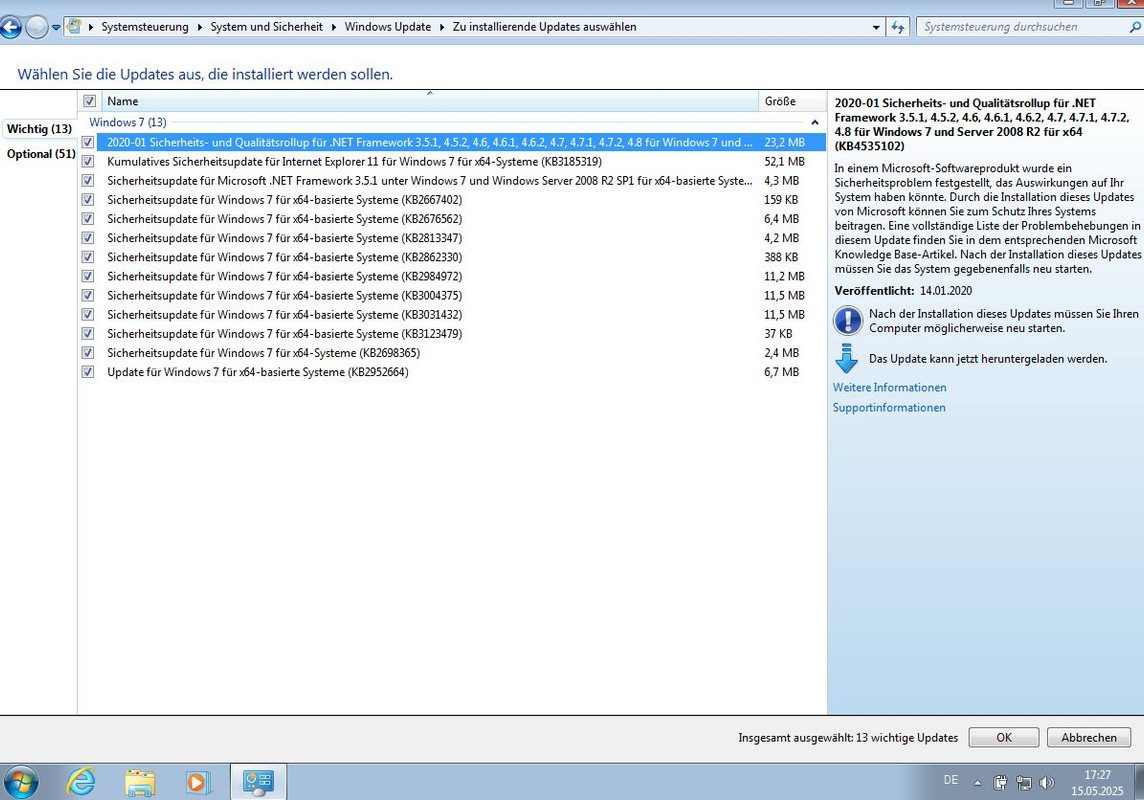This screenshot has width=1144, height=800.
Task: Click size value 52,1 MB
Action: pos(784,161)
